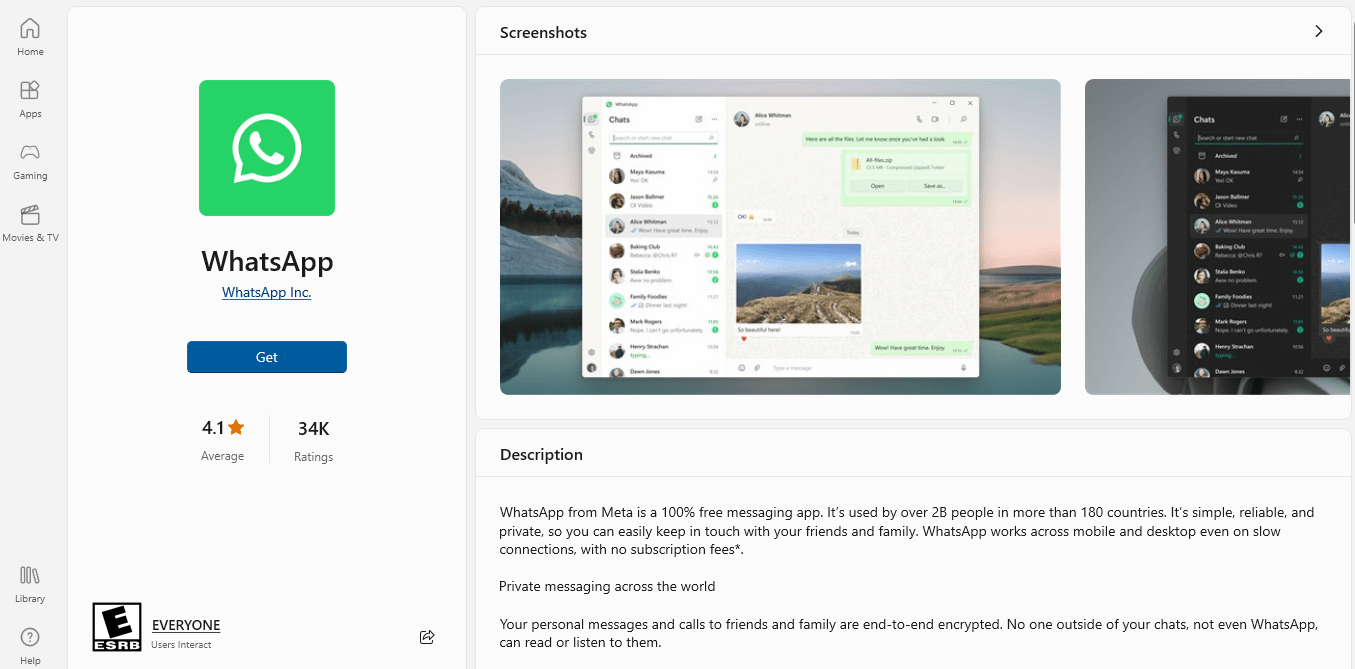Open your Library
This screenshot has width=1355, height=669.
[29, 584]
